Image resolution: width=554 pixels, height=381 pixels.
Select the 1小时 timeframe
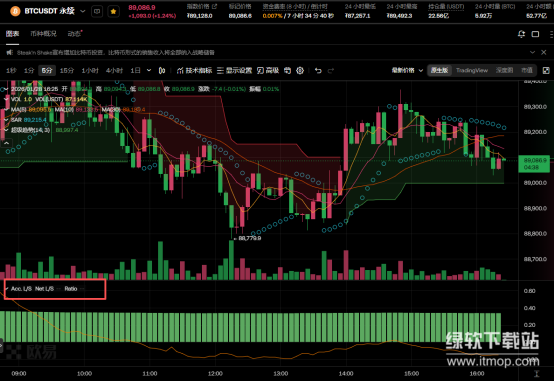click(90, 71)
